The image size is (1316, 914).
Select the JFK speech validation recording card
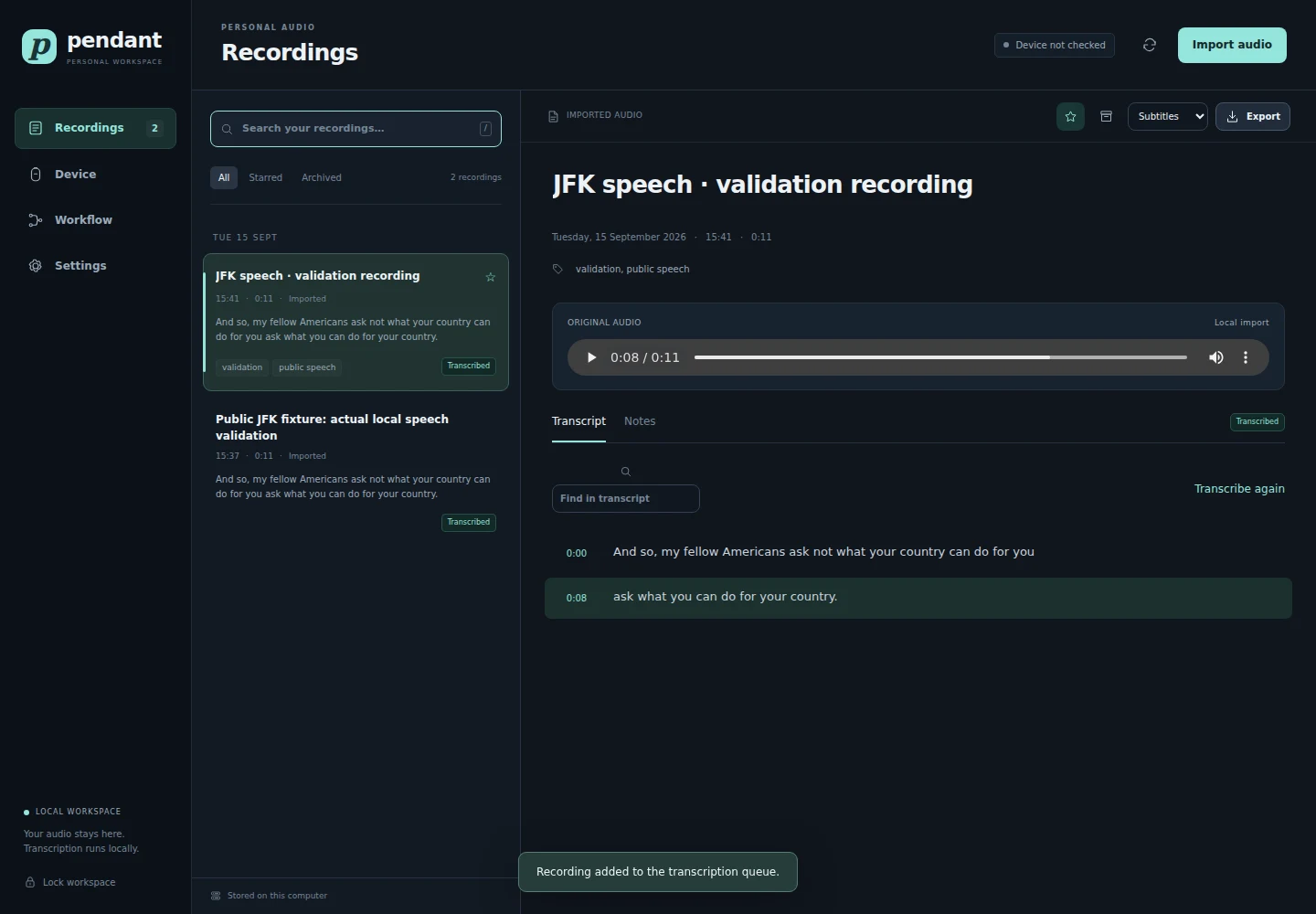[x=356, y=322]
